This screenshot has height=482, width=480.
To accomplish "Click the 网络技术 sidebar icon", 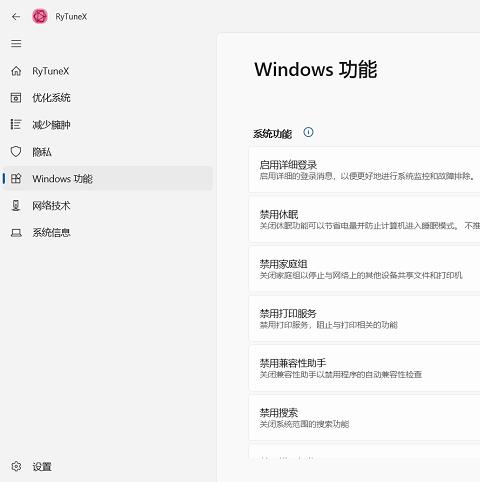I will click(x=16, y=206).
